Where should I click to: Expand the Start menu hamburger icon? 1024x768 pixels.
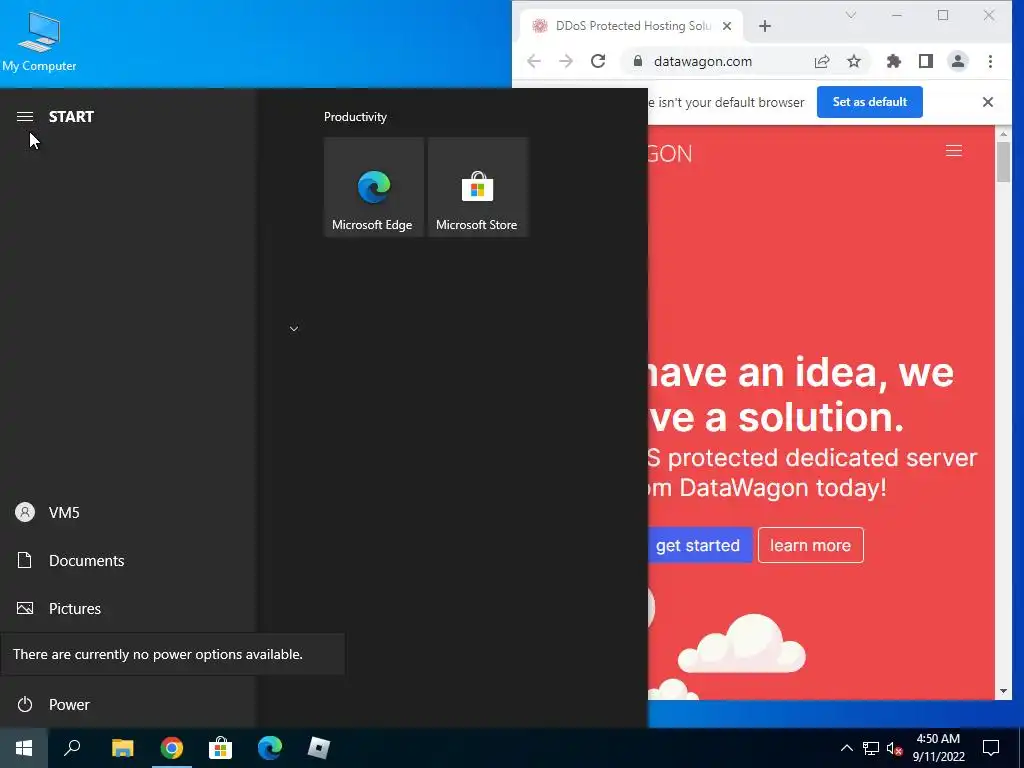click(x=25, y=116)
